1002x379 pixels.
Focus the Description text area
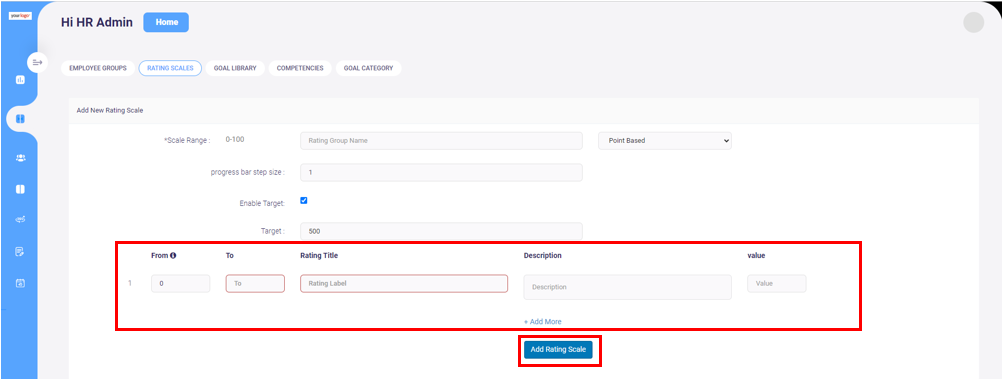click(x=628, y=287)
